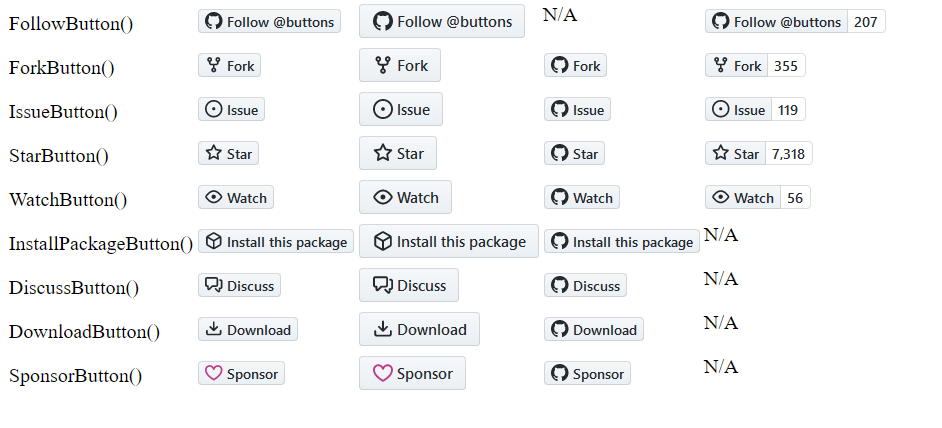Click the Octocat-icon Sponsor button

tap(587, 373)
